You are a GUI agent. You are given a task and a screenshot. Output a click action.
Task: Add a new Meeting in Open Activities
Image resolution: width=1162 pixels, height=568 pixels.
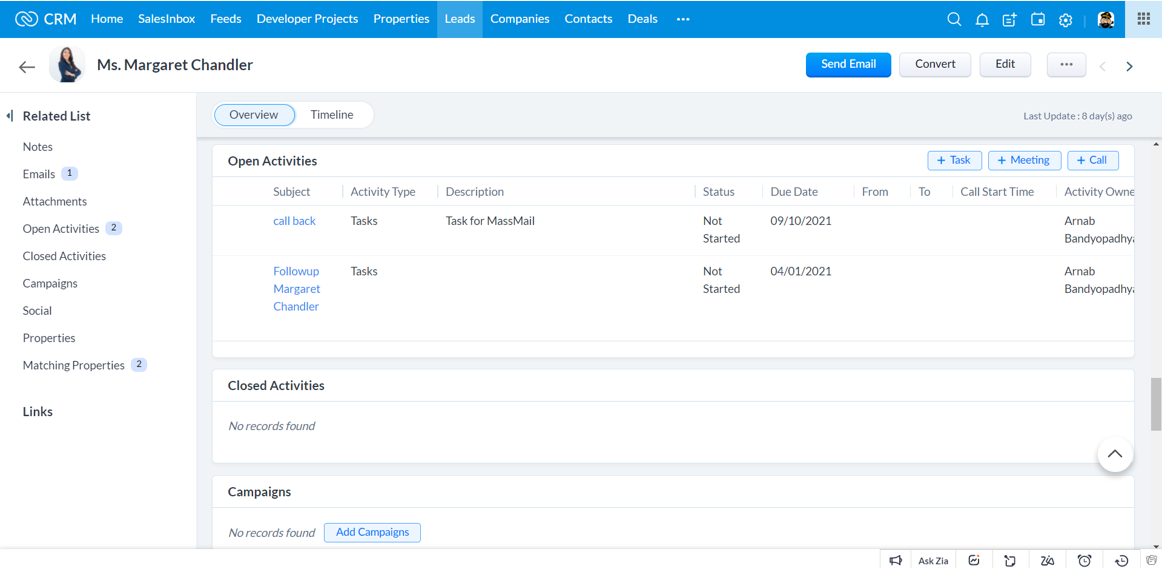(x=1024, y=160)
